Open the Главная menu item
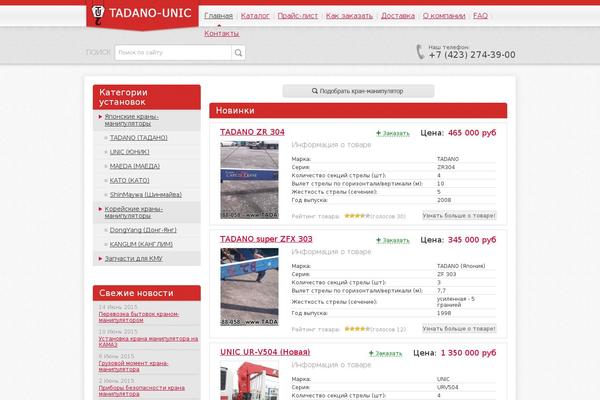This screenshot has height=400, width=600. point(218,16)
